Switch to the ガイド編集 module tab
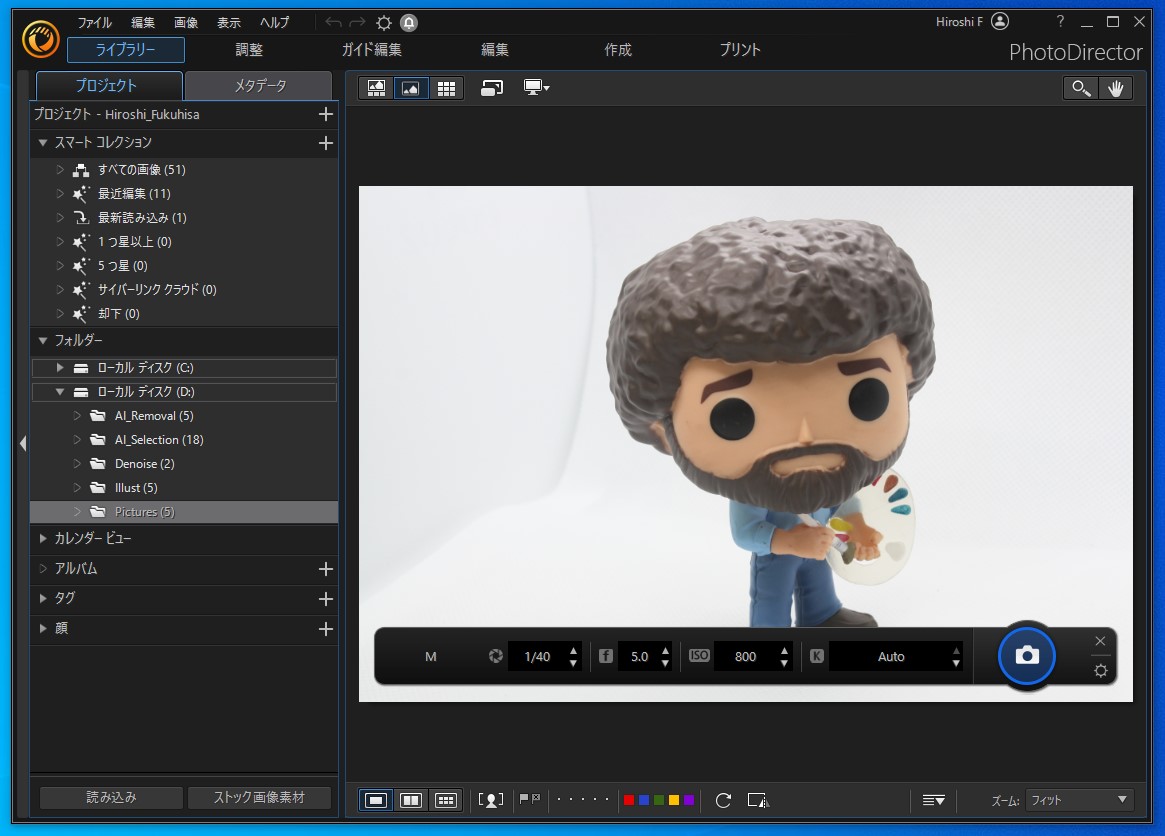Viewport: 1165px width, 836px height. pyautogui.click(x=371, y=50)
